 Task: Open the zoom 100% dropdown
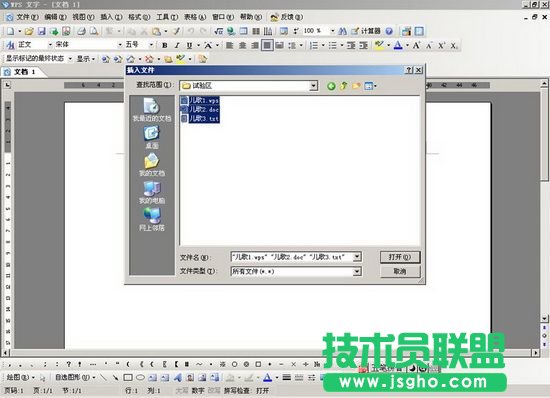click(333, 31)
